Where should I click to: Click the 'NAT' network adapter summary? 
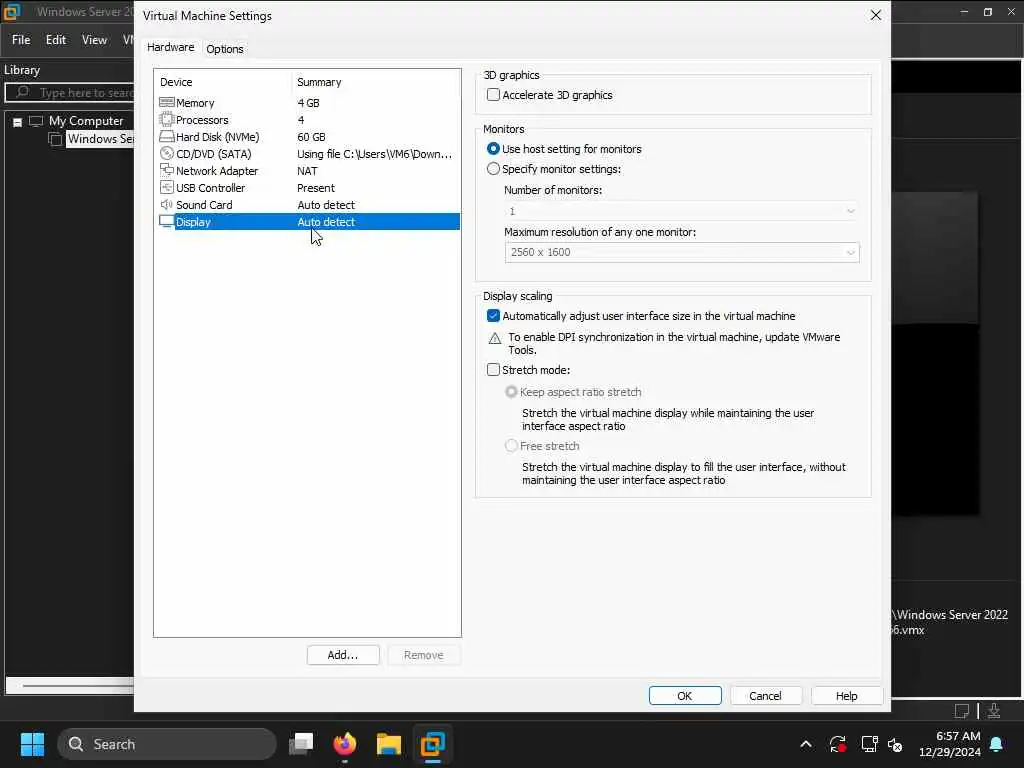pyautogui.click(x=308, y=171)
